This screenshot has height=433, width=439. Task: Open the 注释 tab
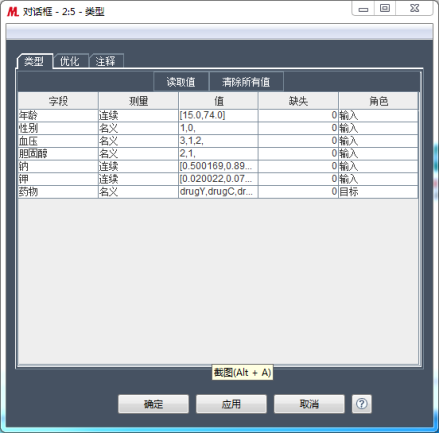coord(106,61)
